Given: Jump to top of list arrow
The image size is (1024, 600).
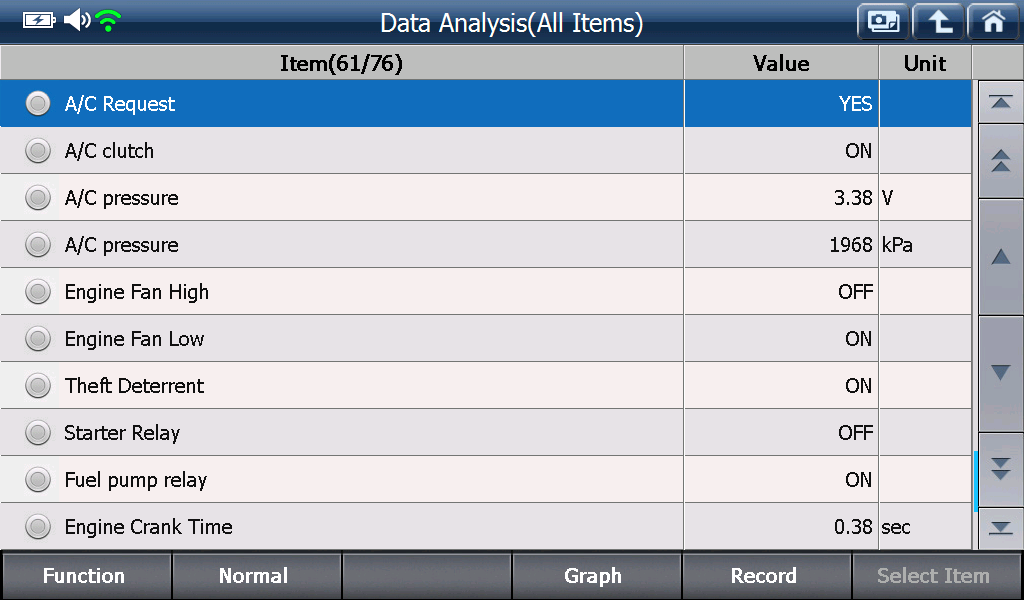Looking at the screenshot, I should 1000,103.
